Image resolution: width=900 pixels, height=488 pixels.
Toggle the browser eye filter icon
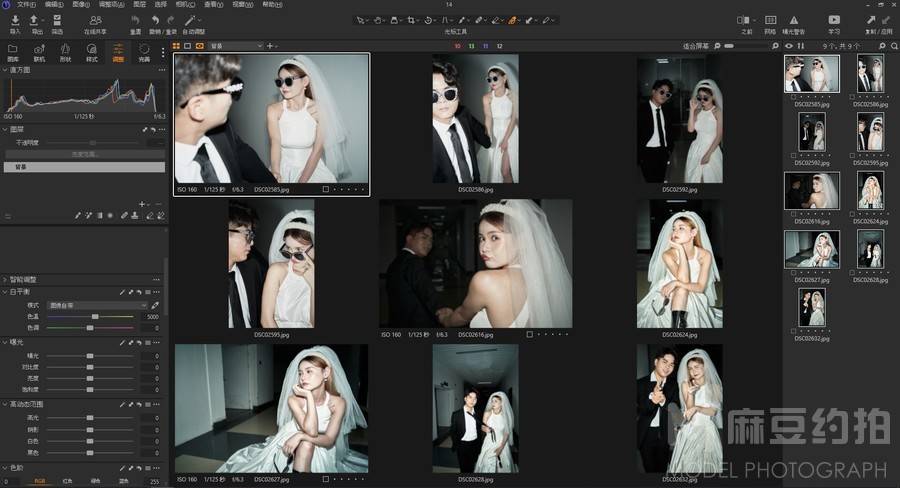tap(789, 46)
